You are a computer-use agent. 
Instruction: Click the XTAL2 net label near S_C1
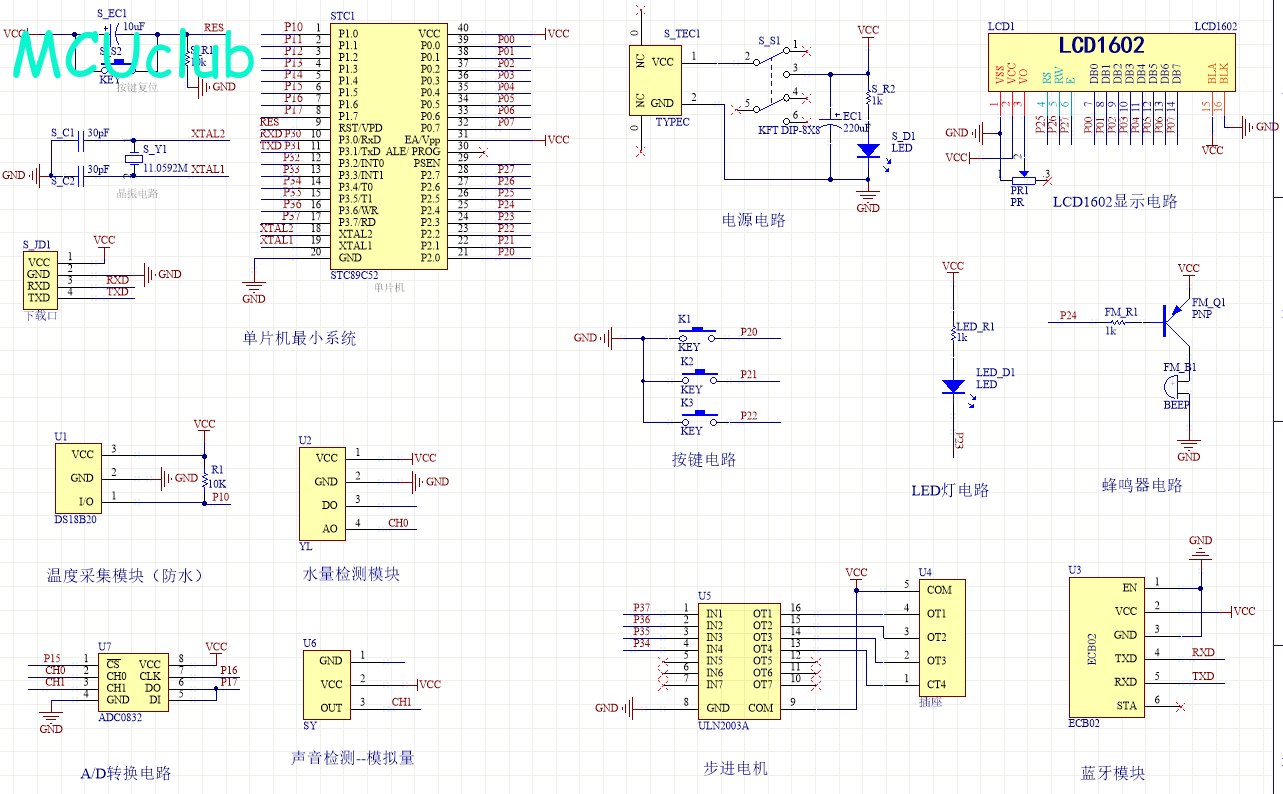coord(208,133)
